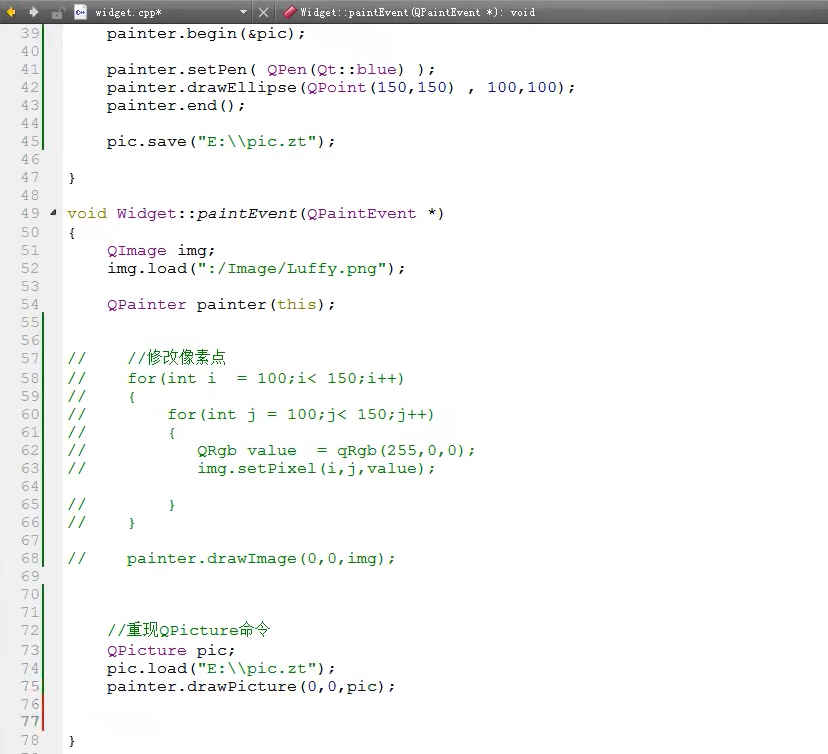The width and height of the screenshot is (828, 754).
Task: Click commented for loop with int j
Action: point(300,414)
